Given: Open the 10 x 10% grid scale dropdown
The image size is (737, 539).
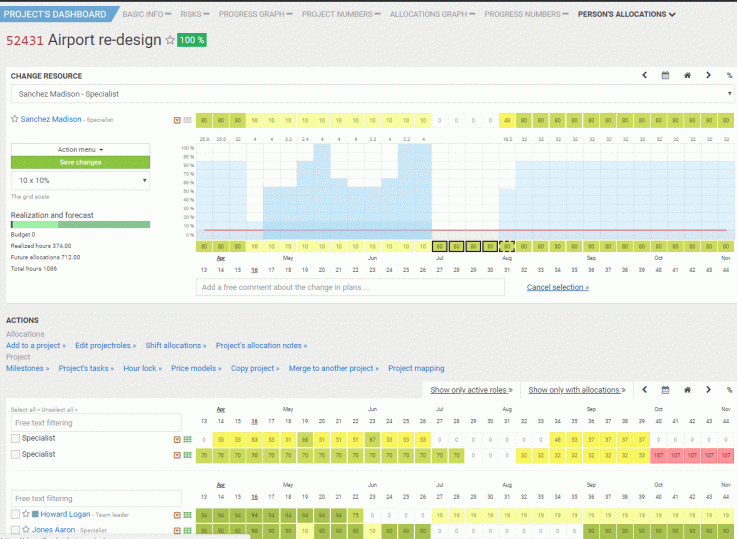Looking at the screenshot, I should (x=80, y=180).
